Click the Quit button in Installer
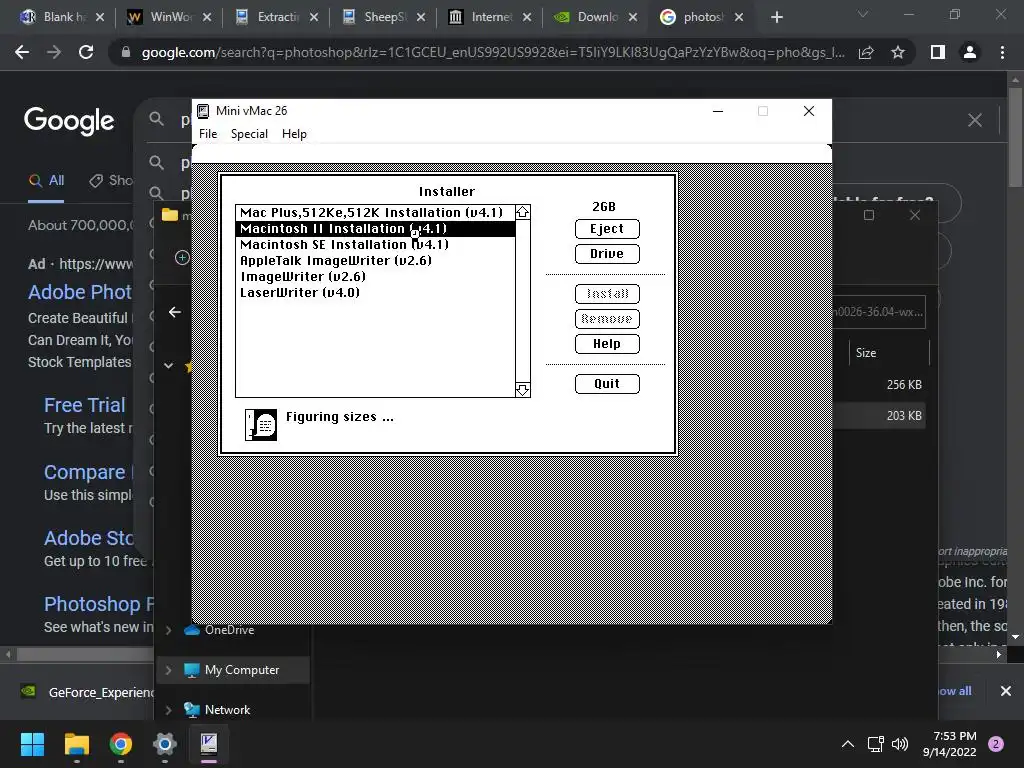 607,383
